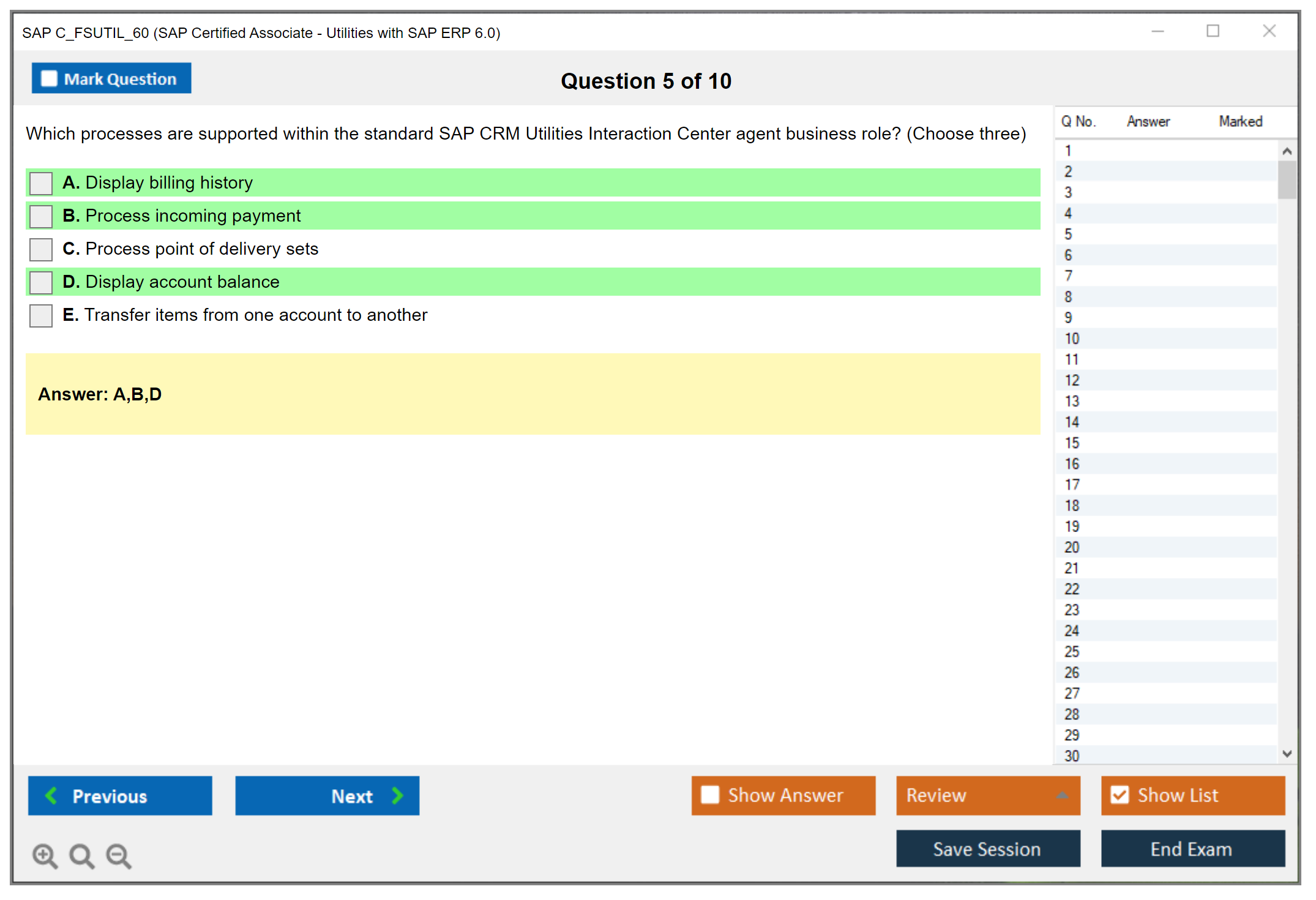Click the zoom in magnifier icon

(45, 855)
